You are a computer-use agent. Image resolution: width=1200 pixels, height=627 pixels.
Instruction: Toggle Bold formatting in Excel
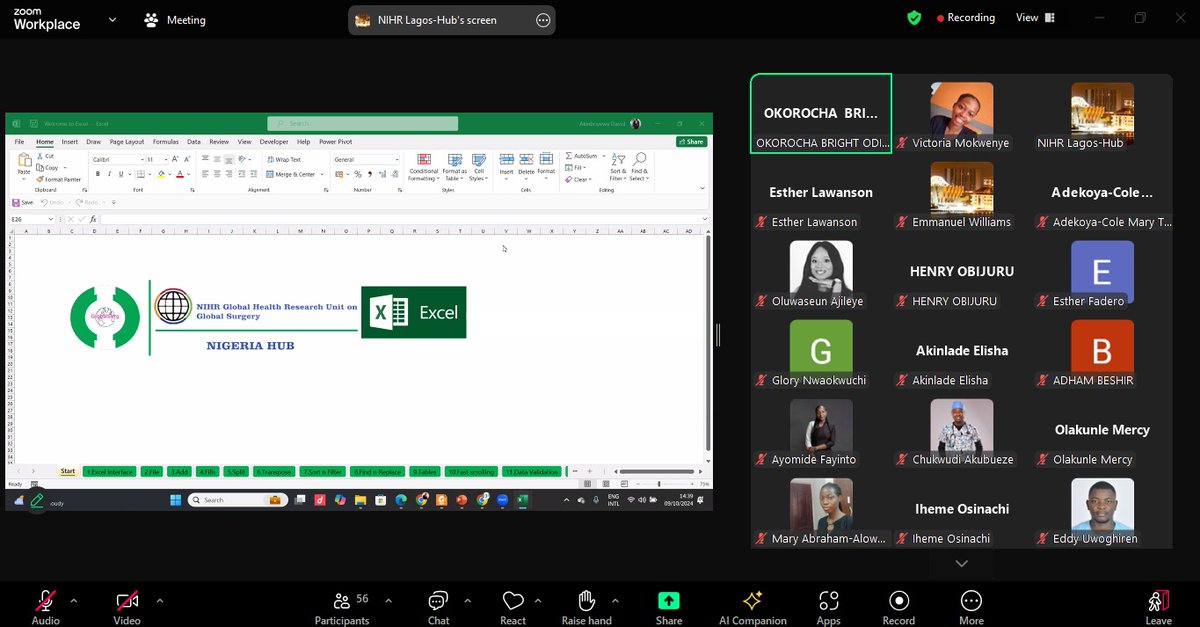click(98, 174)
